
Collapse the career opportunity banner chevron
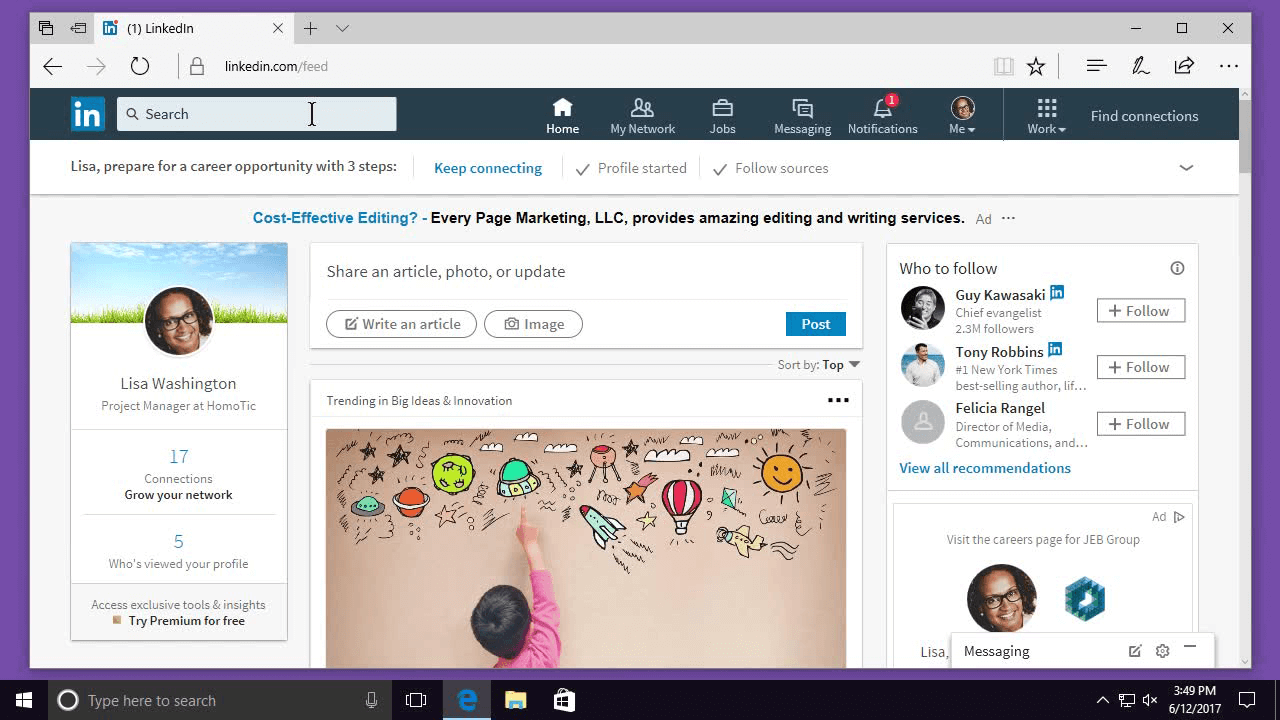(1186, 167)
